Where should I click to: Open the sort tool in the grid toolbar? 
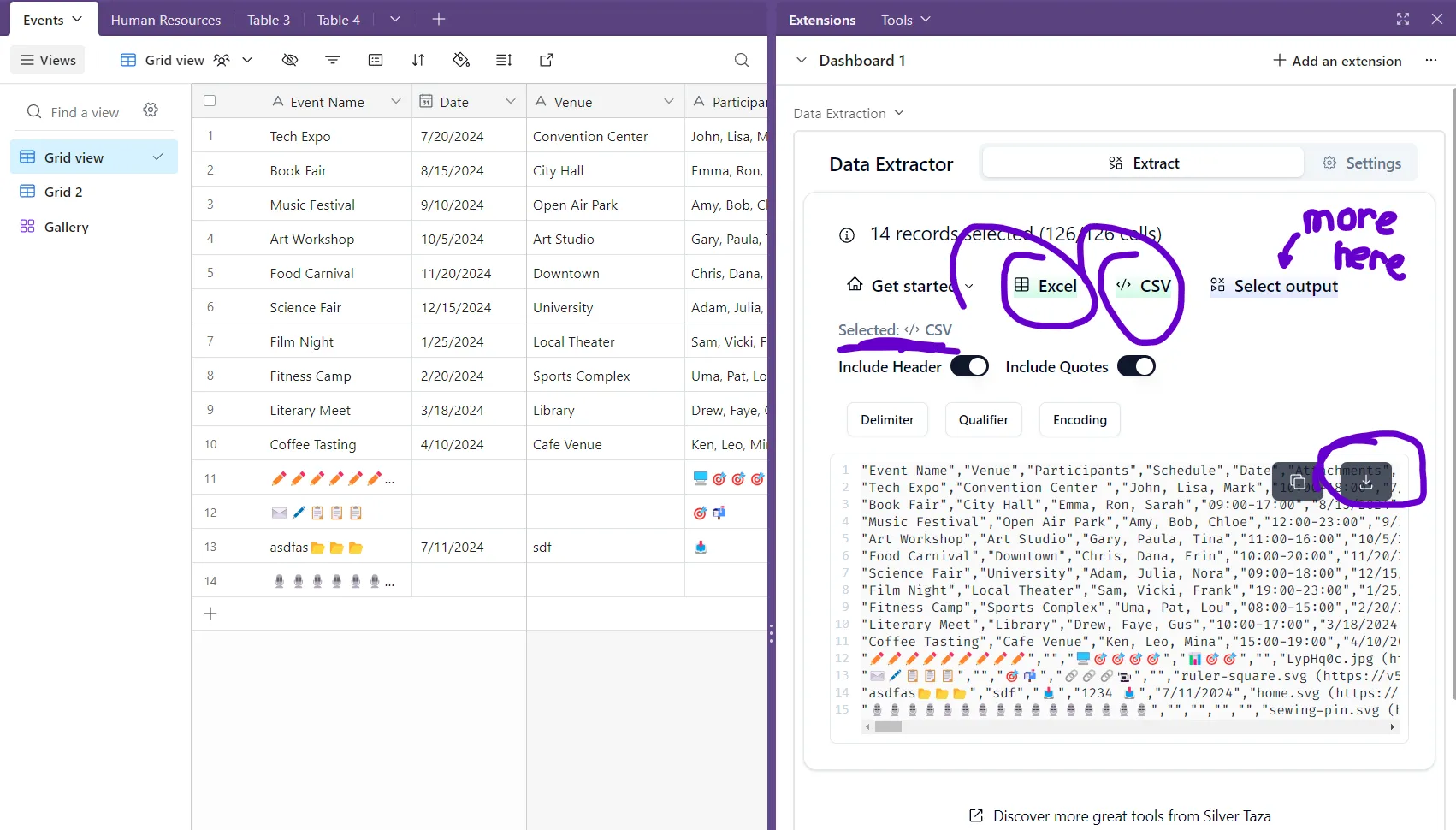[418, 60]
